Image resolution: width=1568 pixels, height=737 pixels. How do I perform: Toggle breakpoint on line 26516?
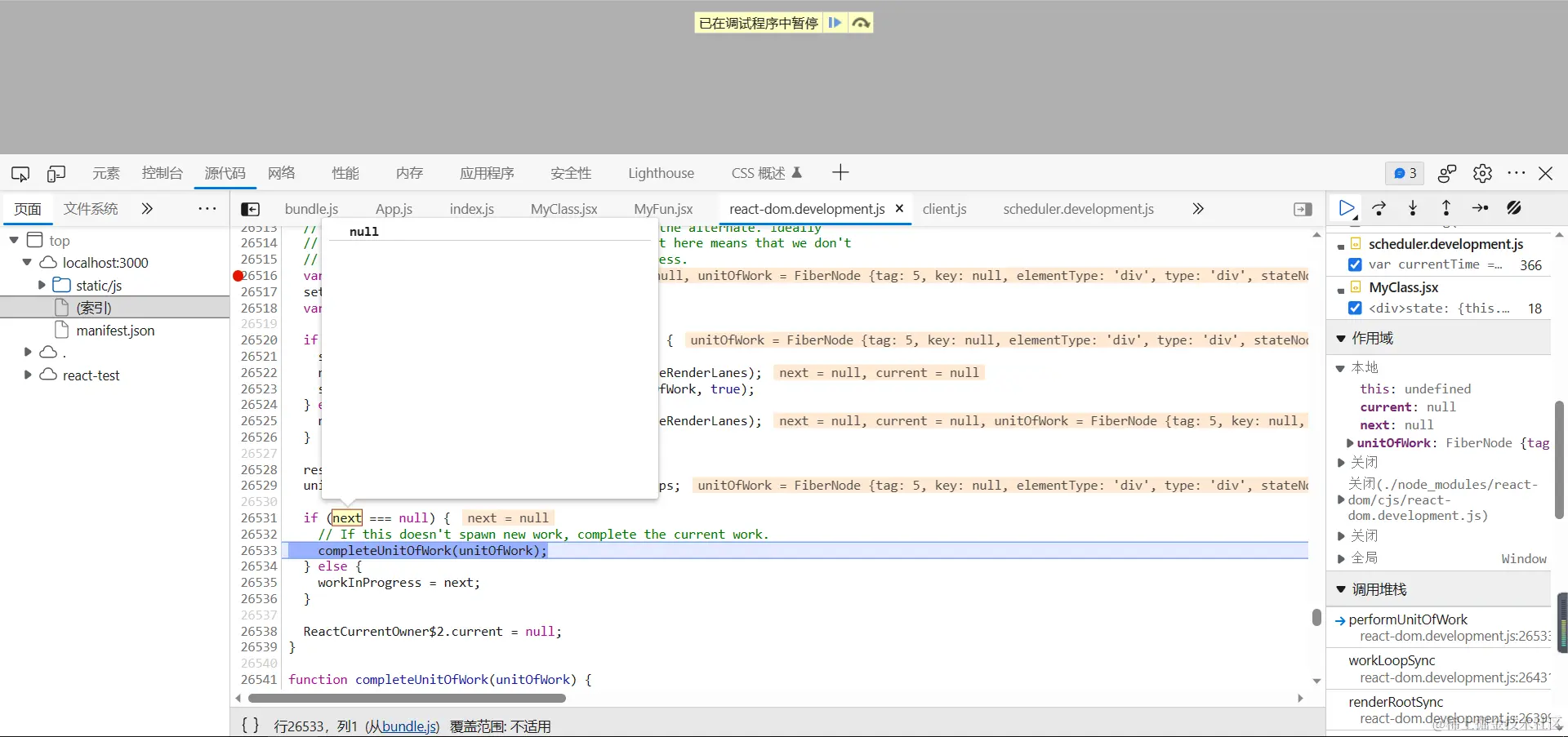tap(238, 276)
